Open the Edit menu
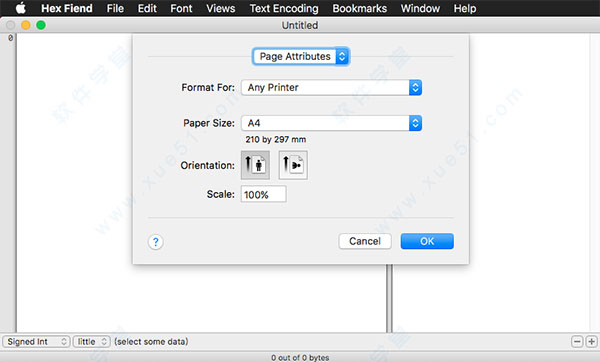 (147, 8)
